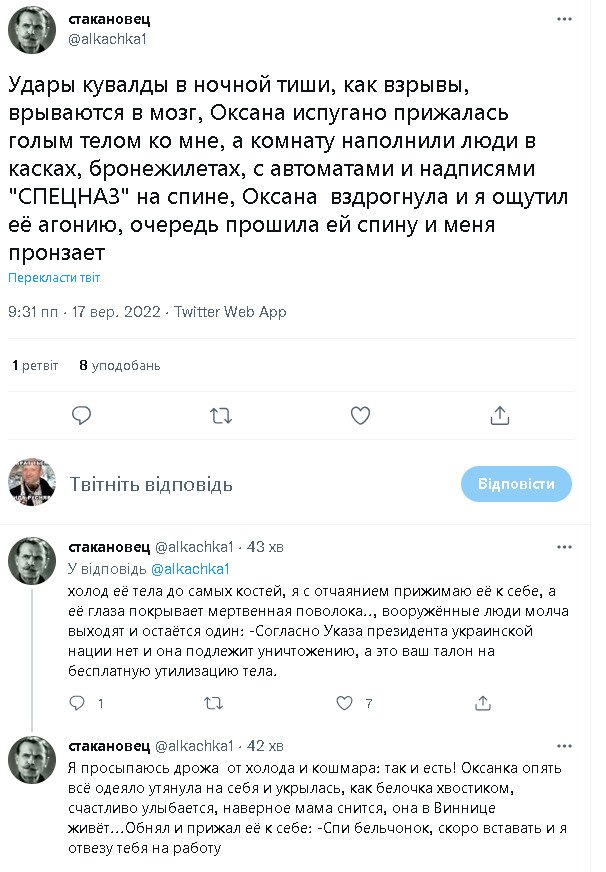606x872 pixels.
Task: Click the share icon under the main tweet
Action: tap(500, 415)
